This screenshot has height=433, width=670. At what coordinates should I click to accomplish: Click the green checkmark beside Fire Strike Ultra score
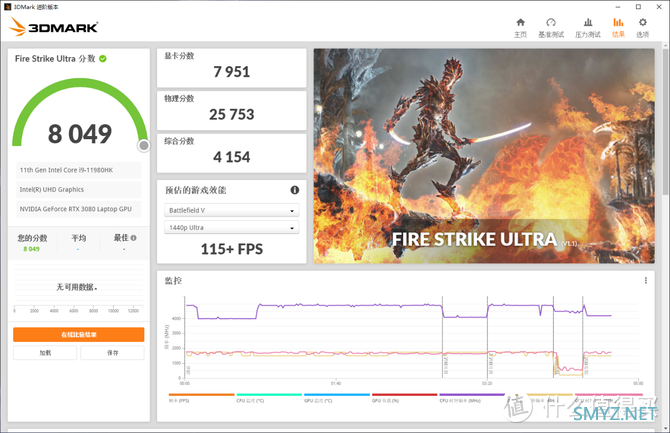[x=103, y=59]
